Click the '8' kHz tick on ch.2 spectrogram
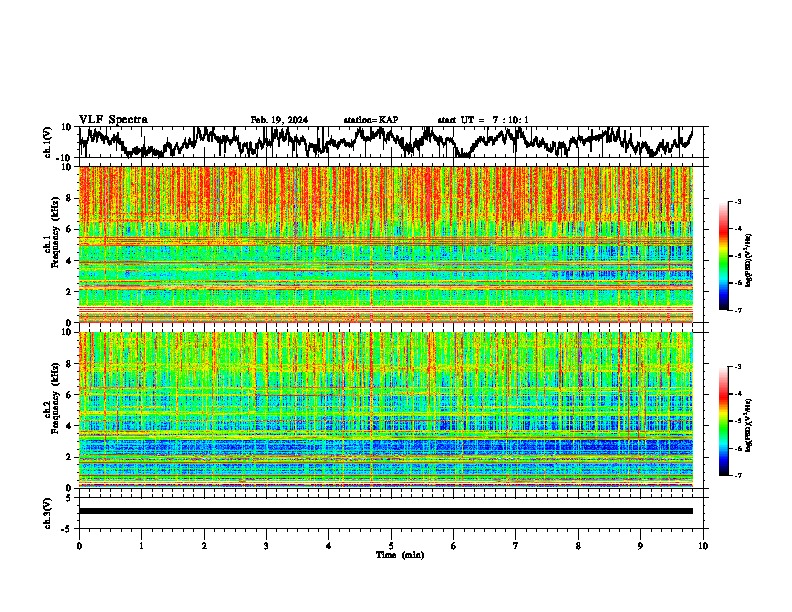792x612 pixels. (69, 364)
